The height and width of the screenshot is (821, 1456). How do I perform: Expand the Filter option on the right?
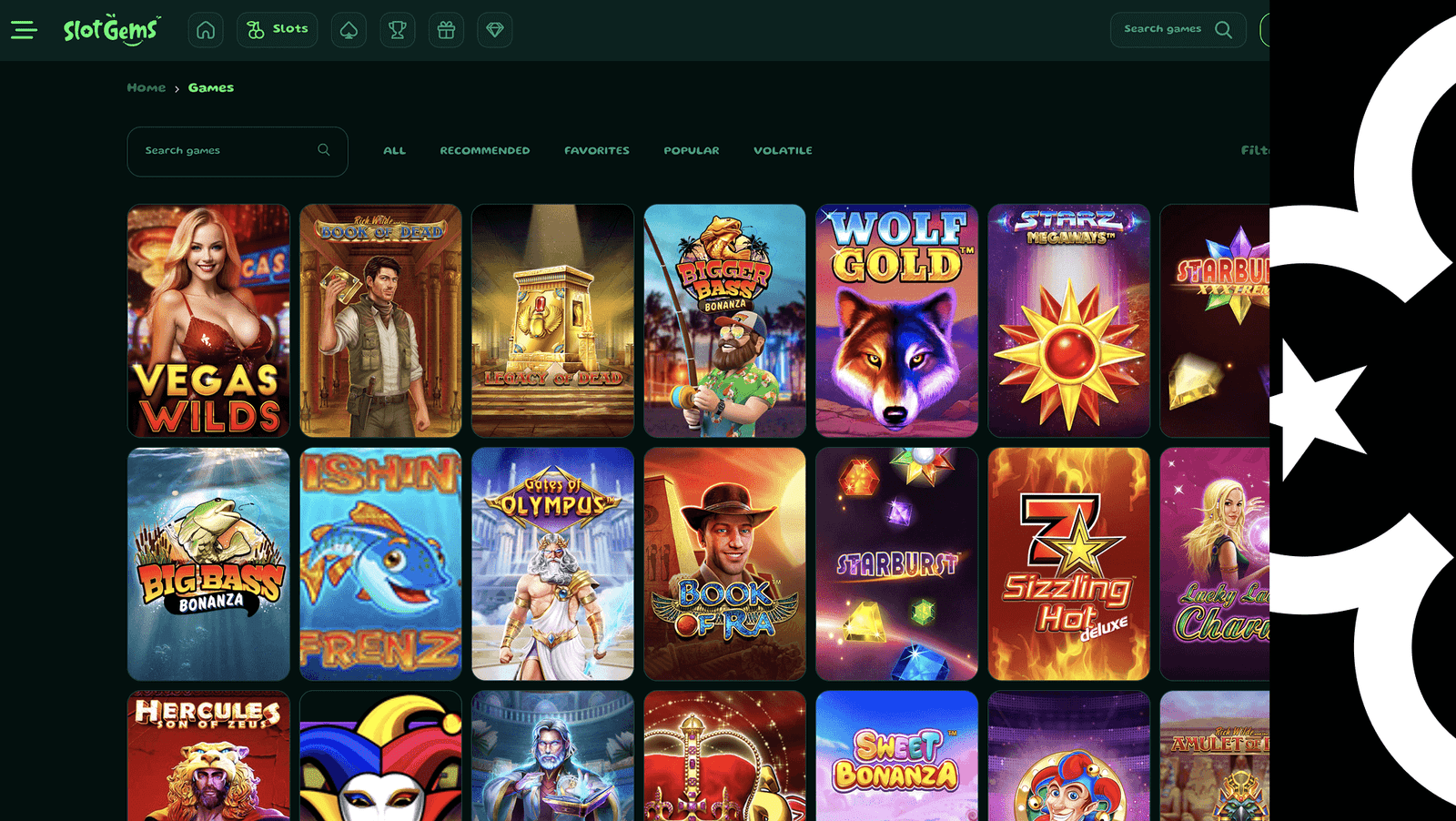[x=1254, y=151]
